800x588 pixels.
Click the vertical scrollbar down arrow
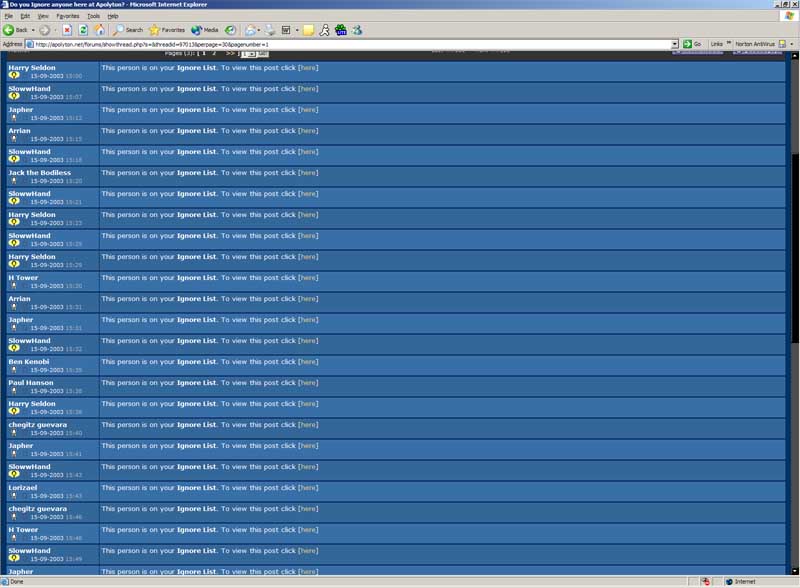point(795,571)
